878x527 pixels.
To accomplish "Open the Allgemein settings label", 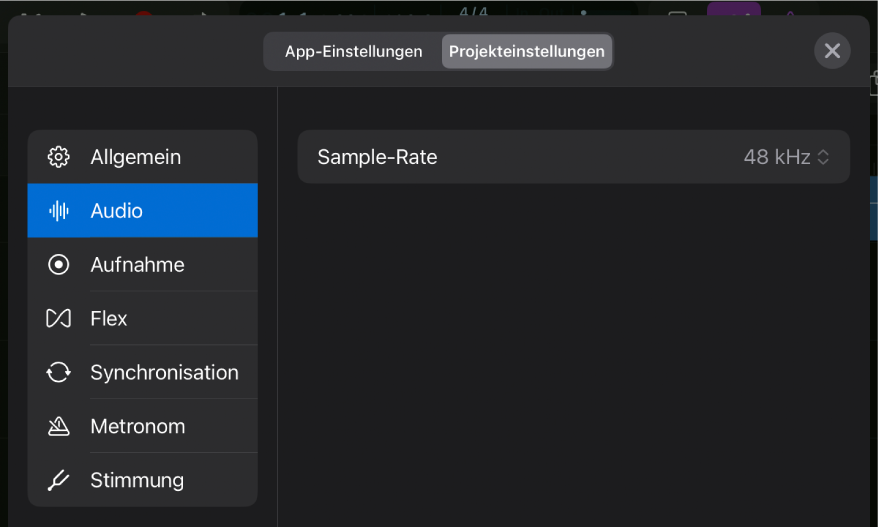I will (x=136, y=157).
